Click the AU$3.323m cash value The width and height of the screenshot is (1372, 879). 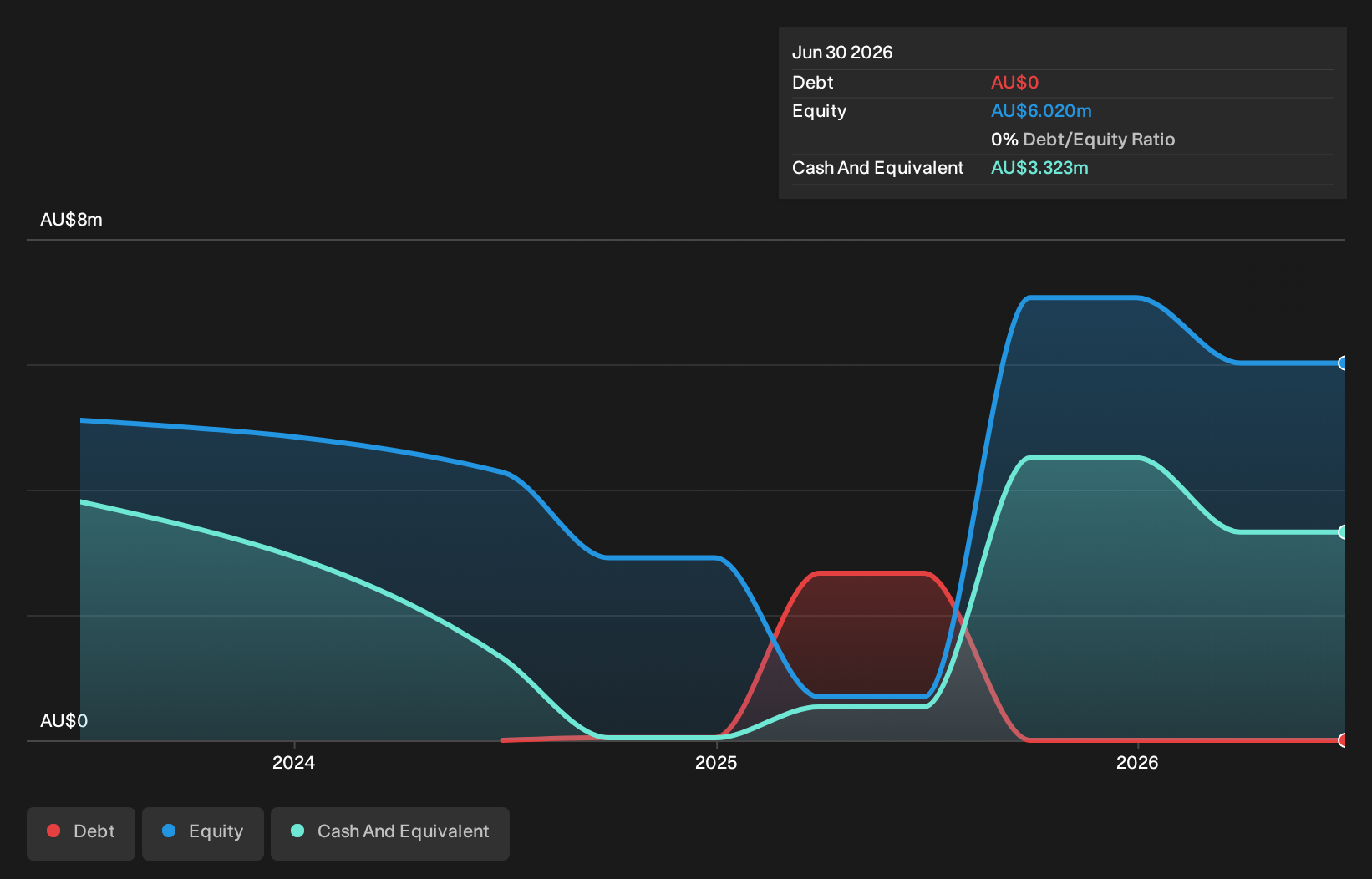tap(1039, 168)
